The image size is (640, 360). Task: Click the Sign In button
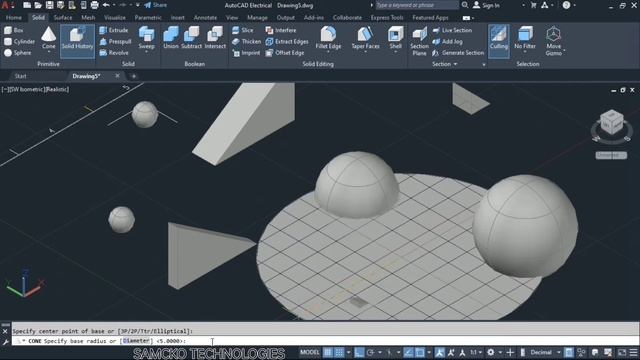[486, 5]
